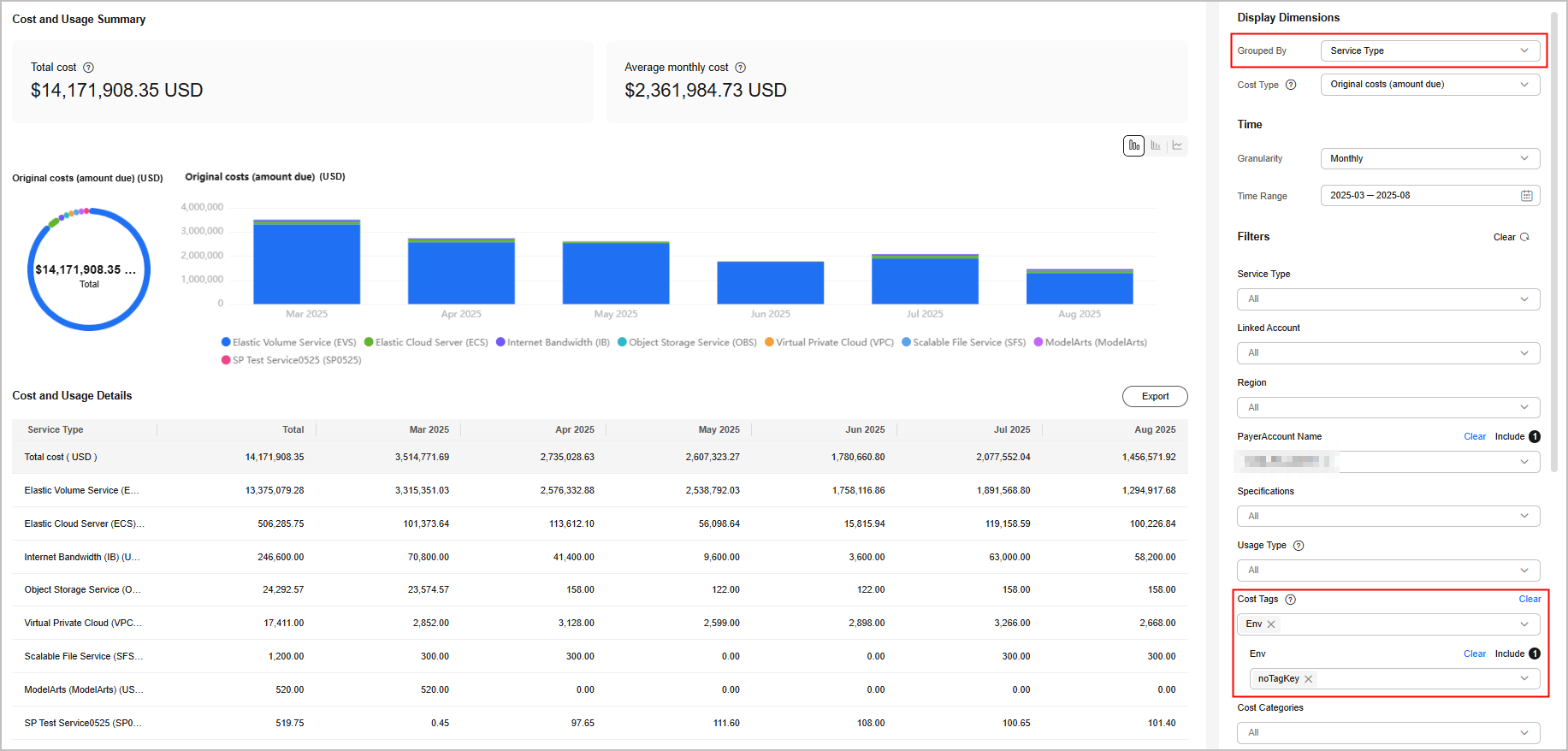Expand the Granularity dropdown set to Monthly
1568x751 pixels.
[x=1429, y=159]
